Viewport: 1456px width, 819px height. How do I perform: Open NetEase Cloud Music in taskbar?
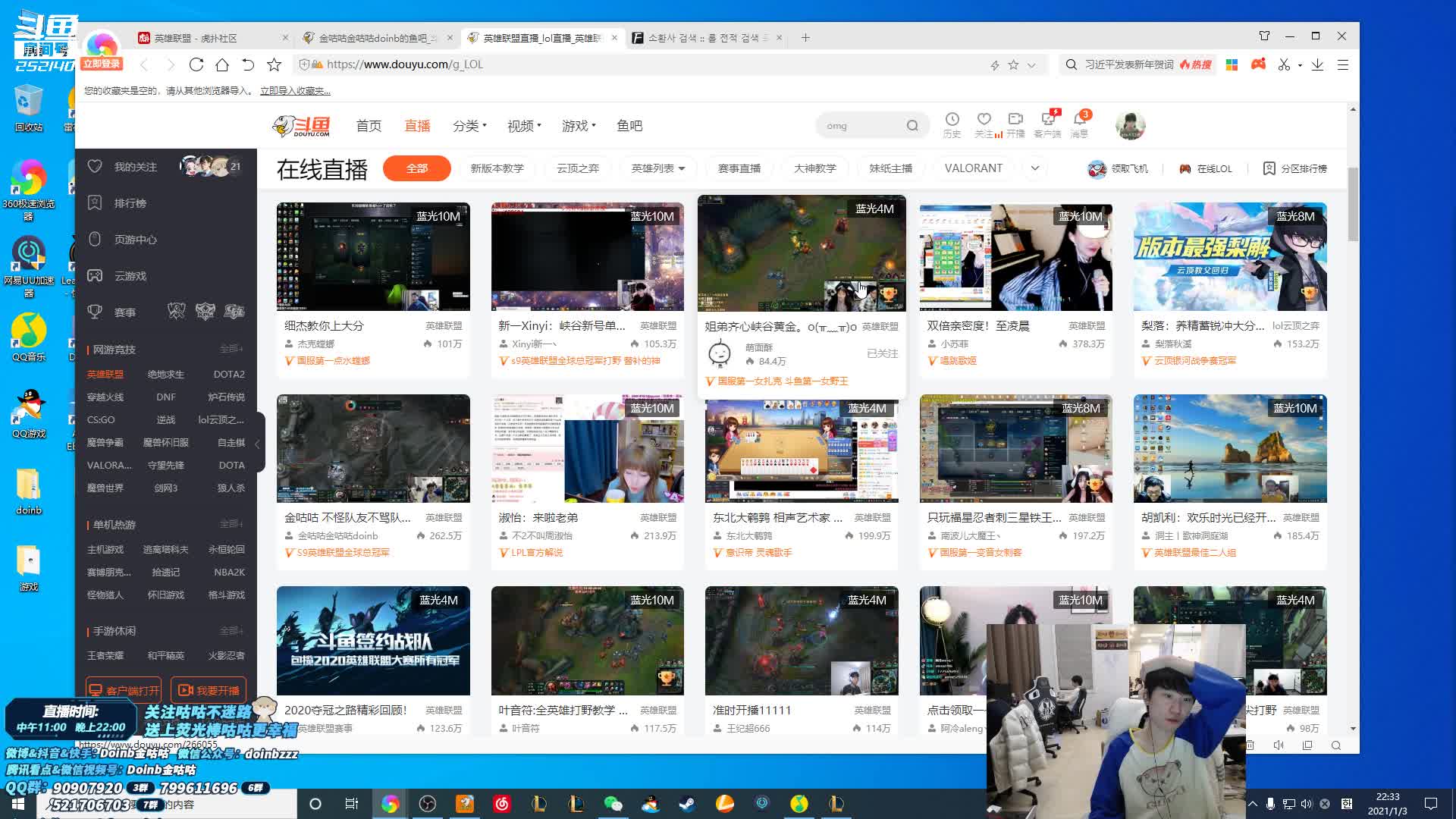click(501, 804)
